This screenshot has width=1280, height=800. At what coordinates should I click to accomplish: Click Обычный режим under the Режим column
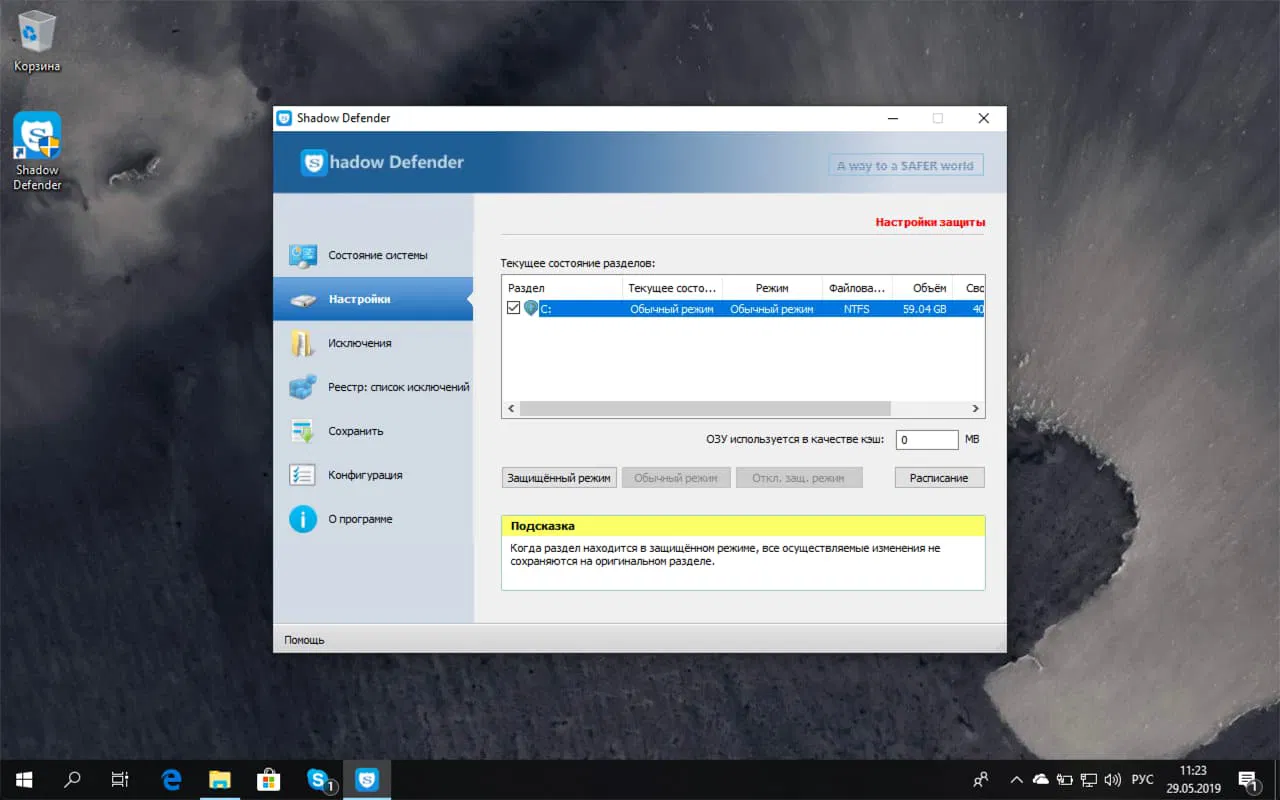click(772, 309)
